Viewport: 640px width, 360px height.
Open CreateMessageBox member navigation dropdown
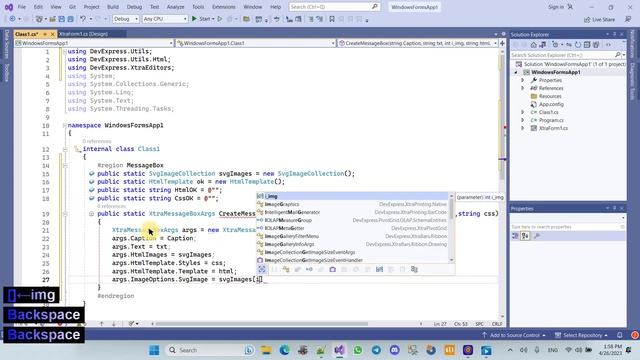point(418,43)
